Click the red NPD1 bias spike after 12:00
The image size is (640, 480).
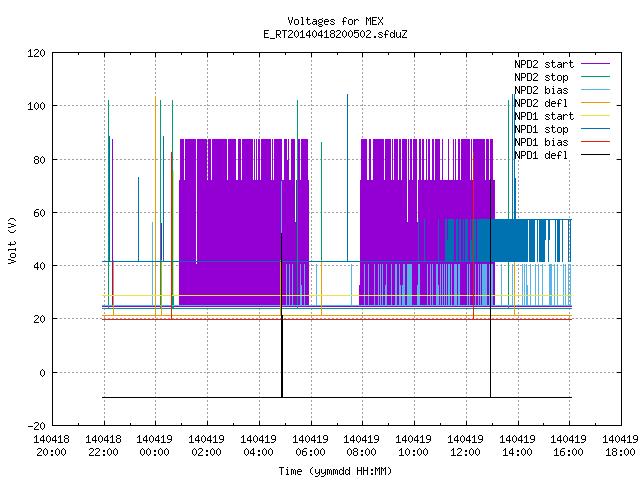point(473,236)
